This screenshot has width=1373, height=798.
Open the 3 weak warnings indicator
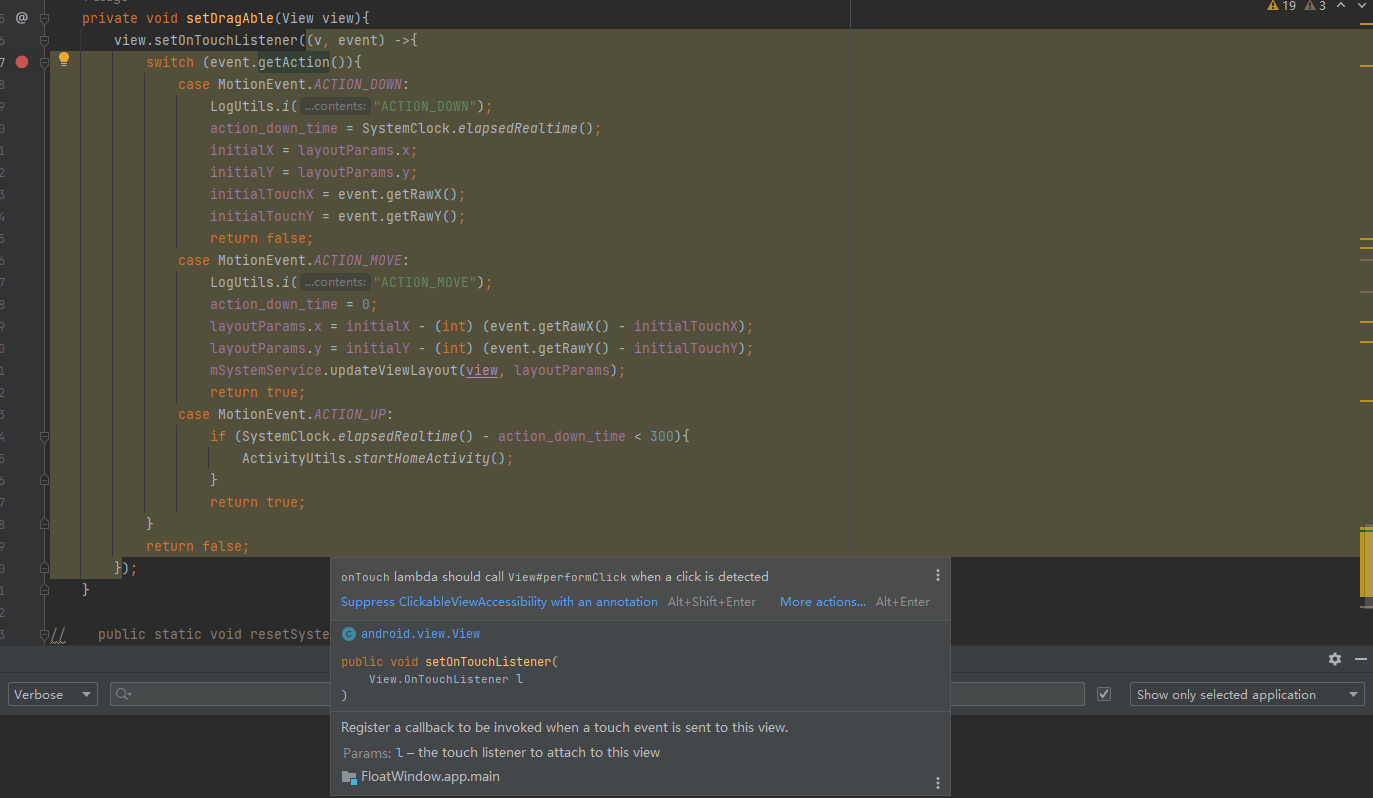coord(1315,6)
